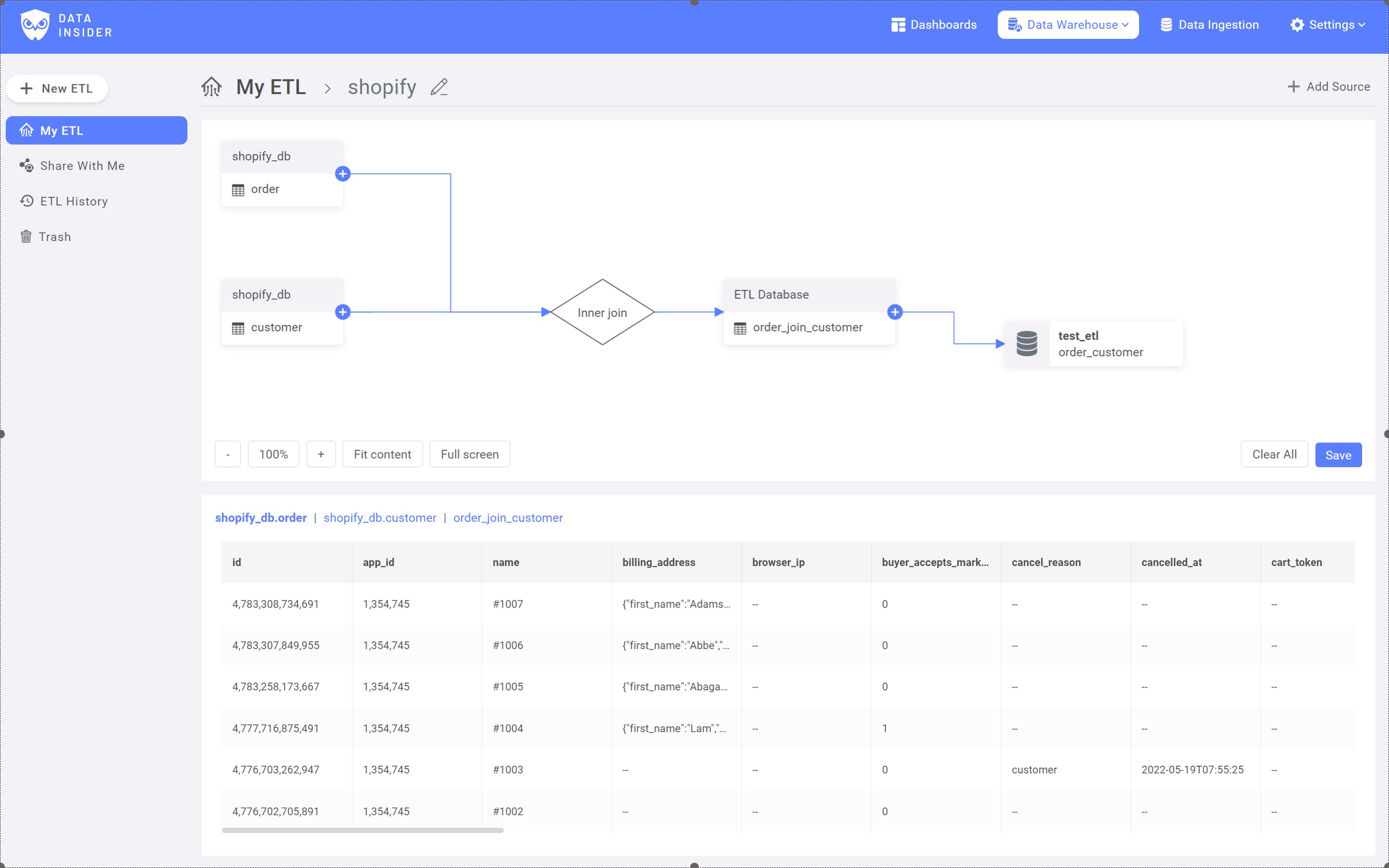Click the plus connector on order node
This screenshot has height=868, width=1389.
pos(343,174)
